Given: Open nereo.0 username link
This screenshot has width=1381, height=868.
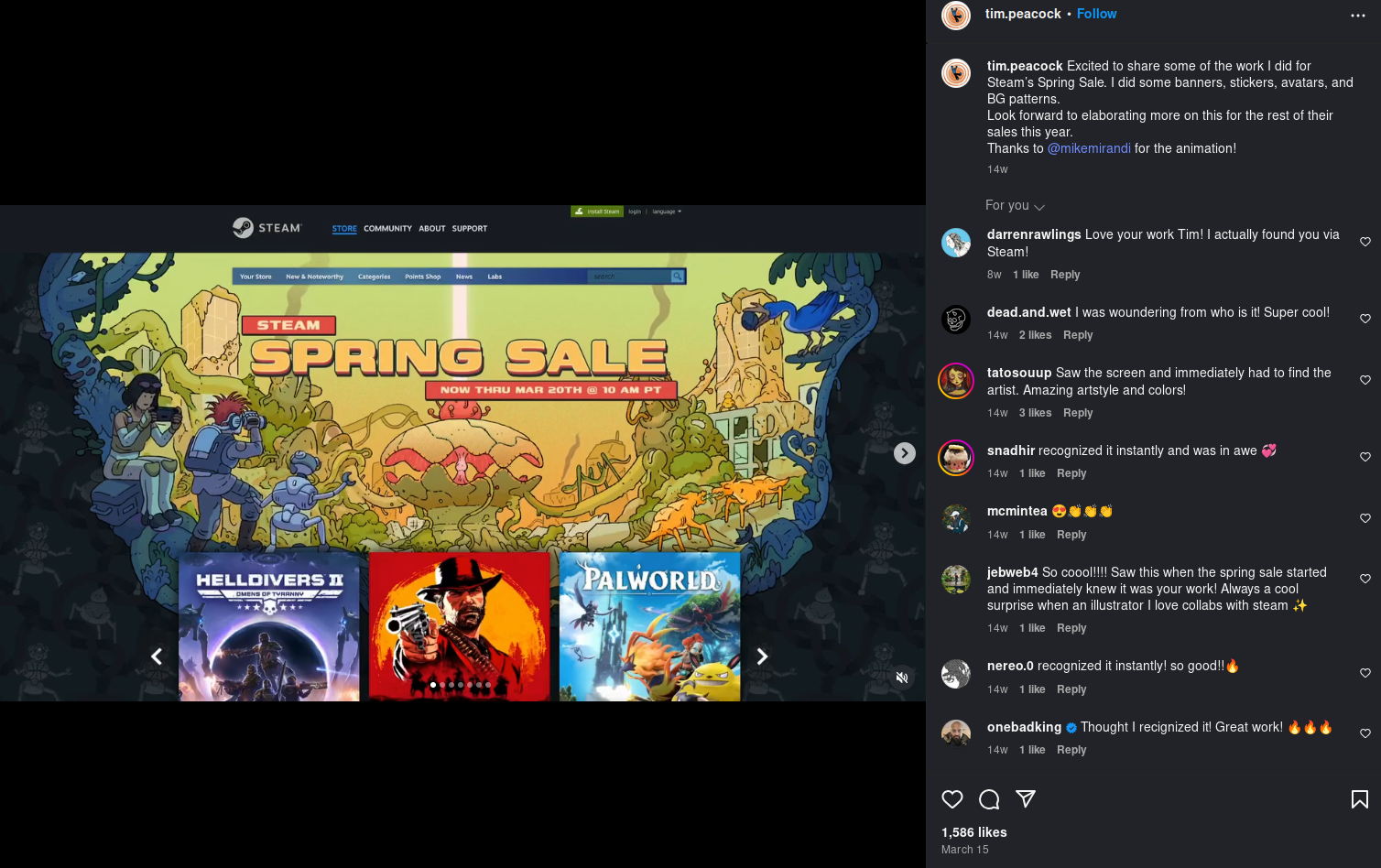Looking at the screenshot, I should pos(1010,666).
